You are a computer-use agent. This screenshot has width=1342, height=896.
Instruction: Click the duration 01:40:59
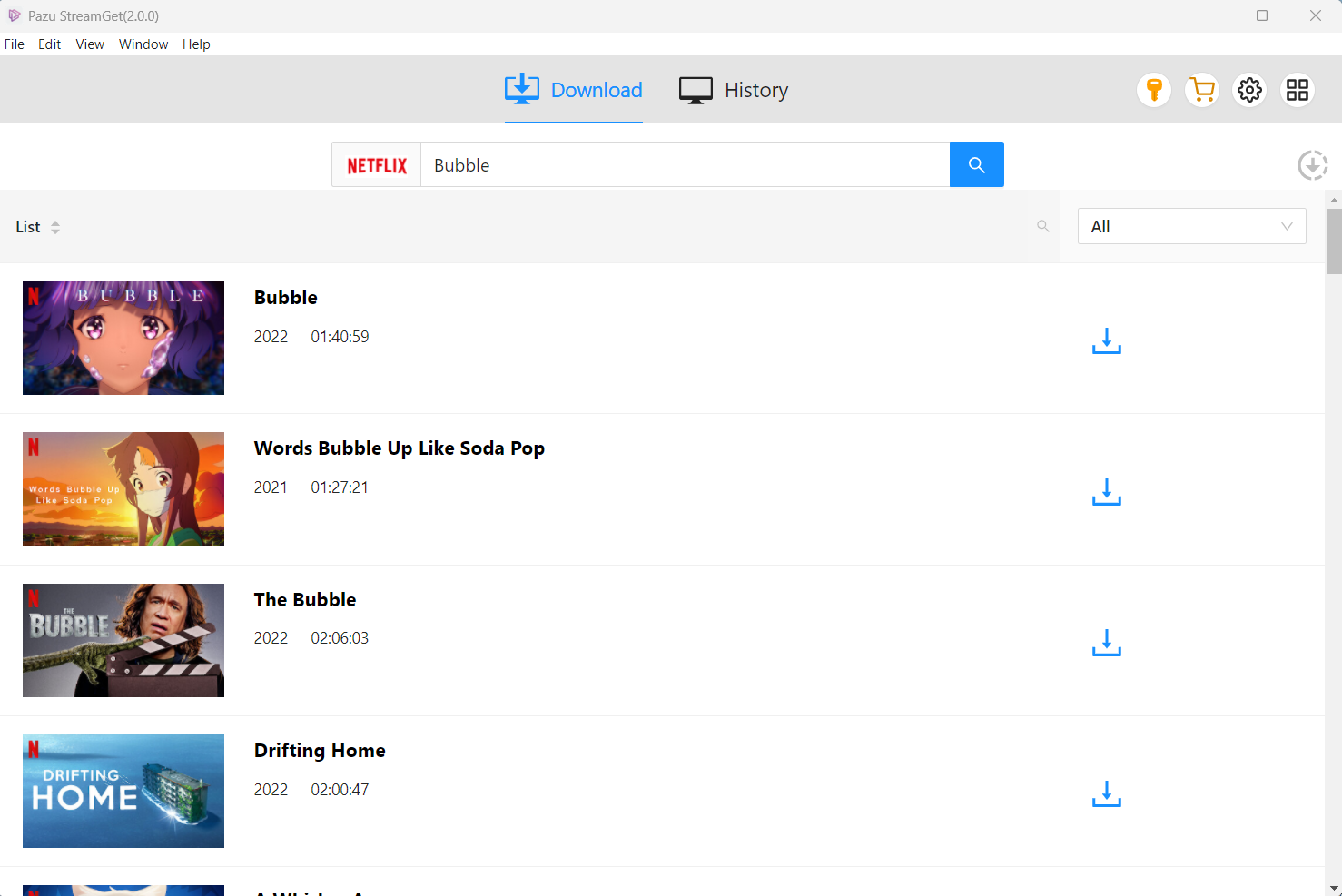point(340,337)
